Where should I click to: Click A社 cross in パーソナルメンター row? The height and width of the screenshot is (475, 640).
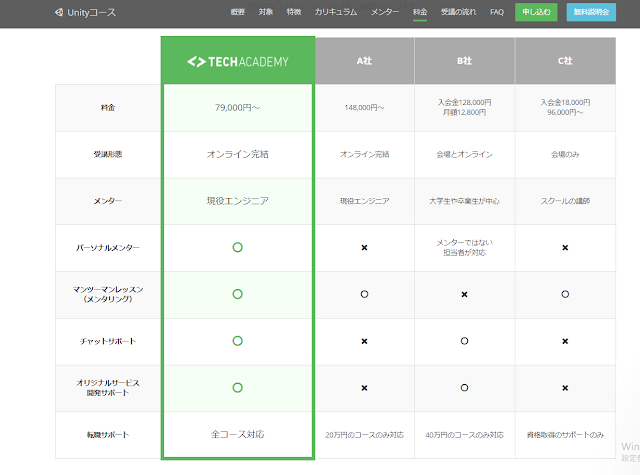click(364, 248)
